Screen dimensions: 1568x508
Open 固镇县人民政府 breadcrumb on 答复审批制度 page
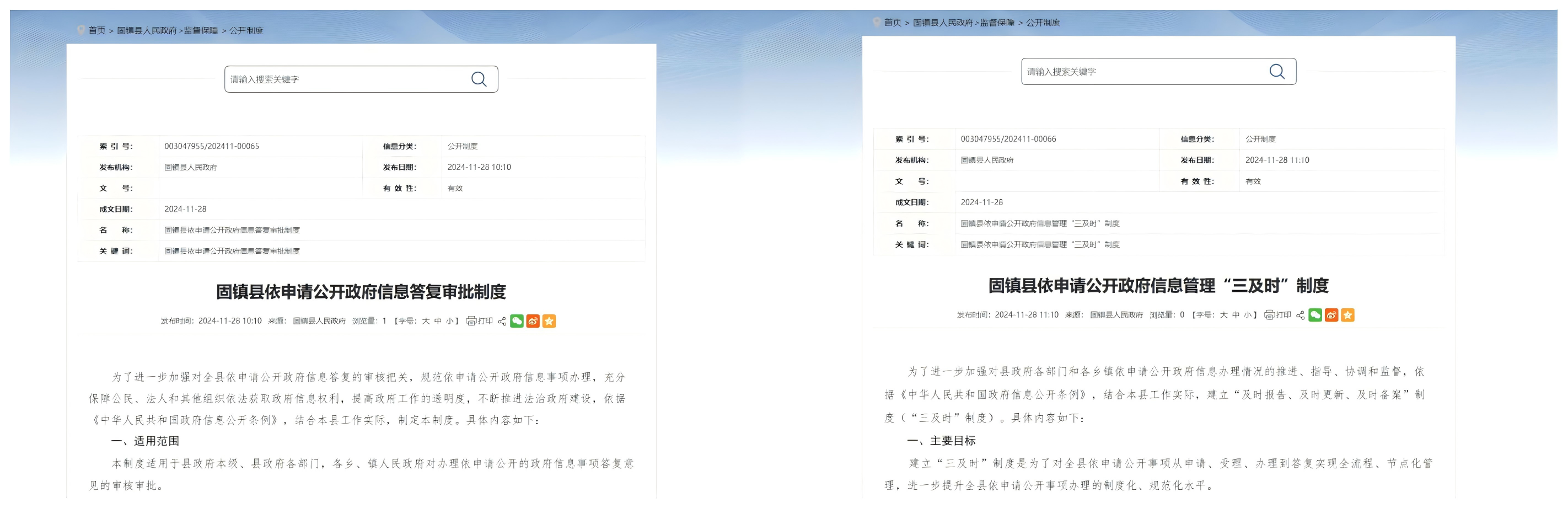coord(147,30)
